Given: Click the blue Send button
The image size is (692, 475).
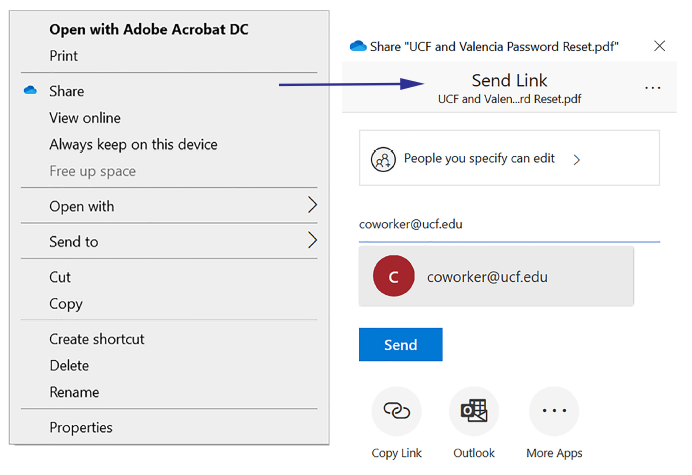Looking at the screenshot, I should point(400,344).
